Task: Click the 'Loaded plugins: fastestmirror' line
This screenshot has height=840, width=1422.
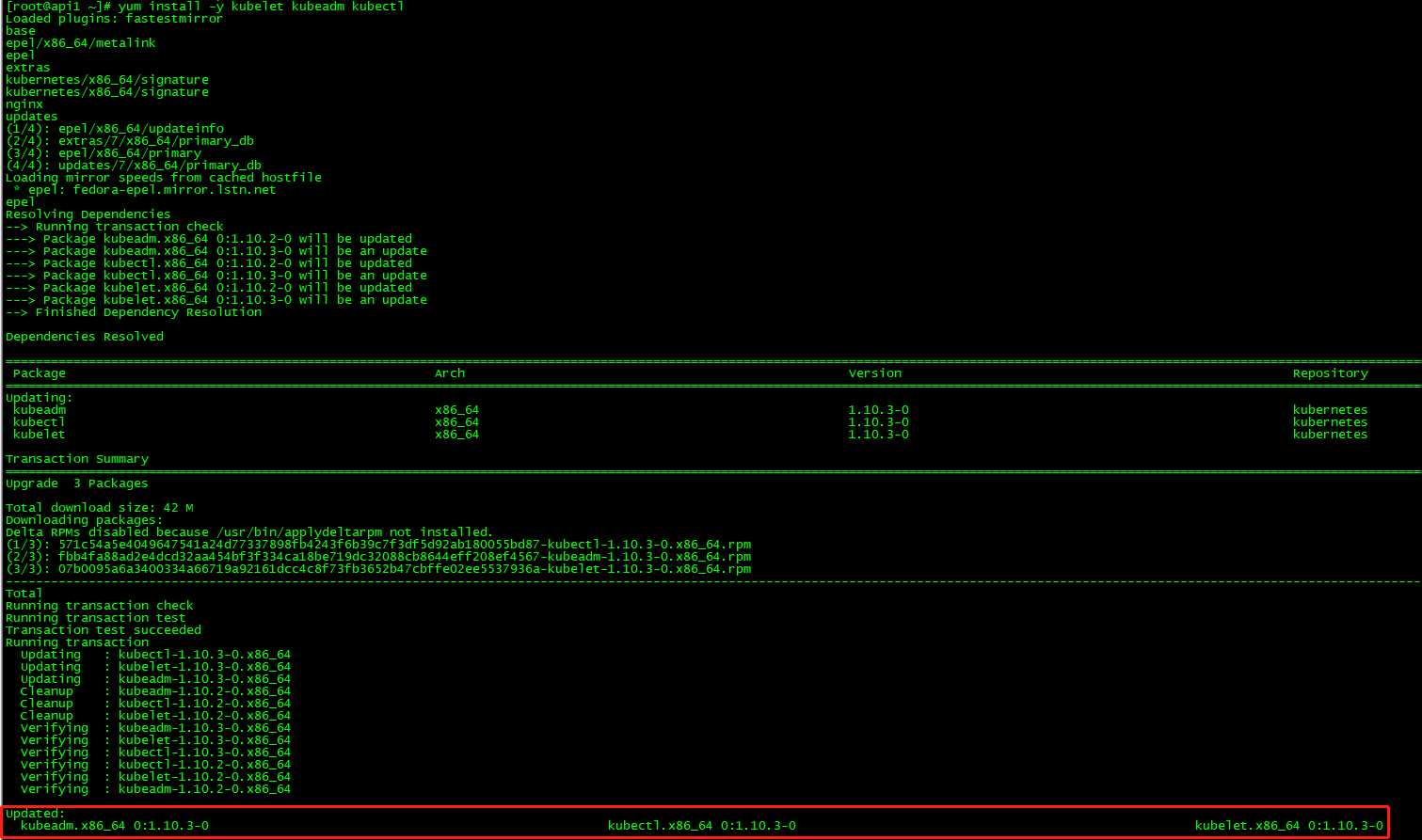Action: [x=114, y=19]
